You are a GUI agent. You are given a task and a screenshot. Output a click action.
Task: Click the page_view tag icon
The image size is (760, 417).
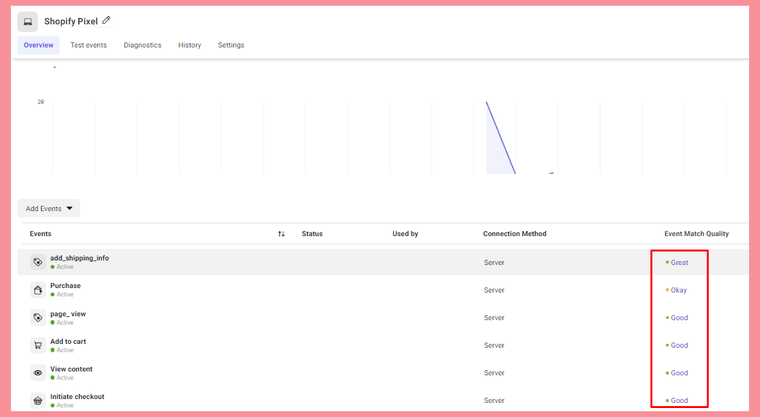tap(37, 317)
